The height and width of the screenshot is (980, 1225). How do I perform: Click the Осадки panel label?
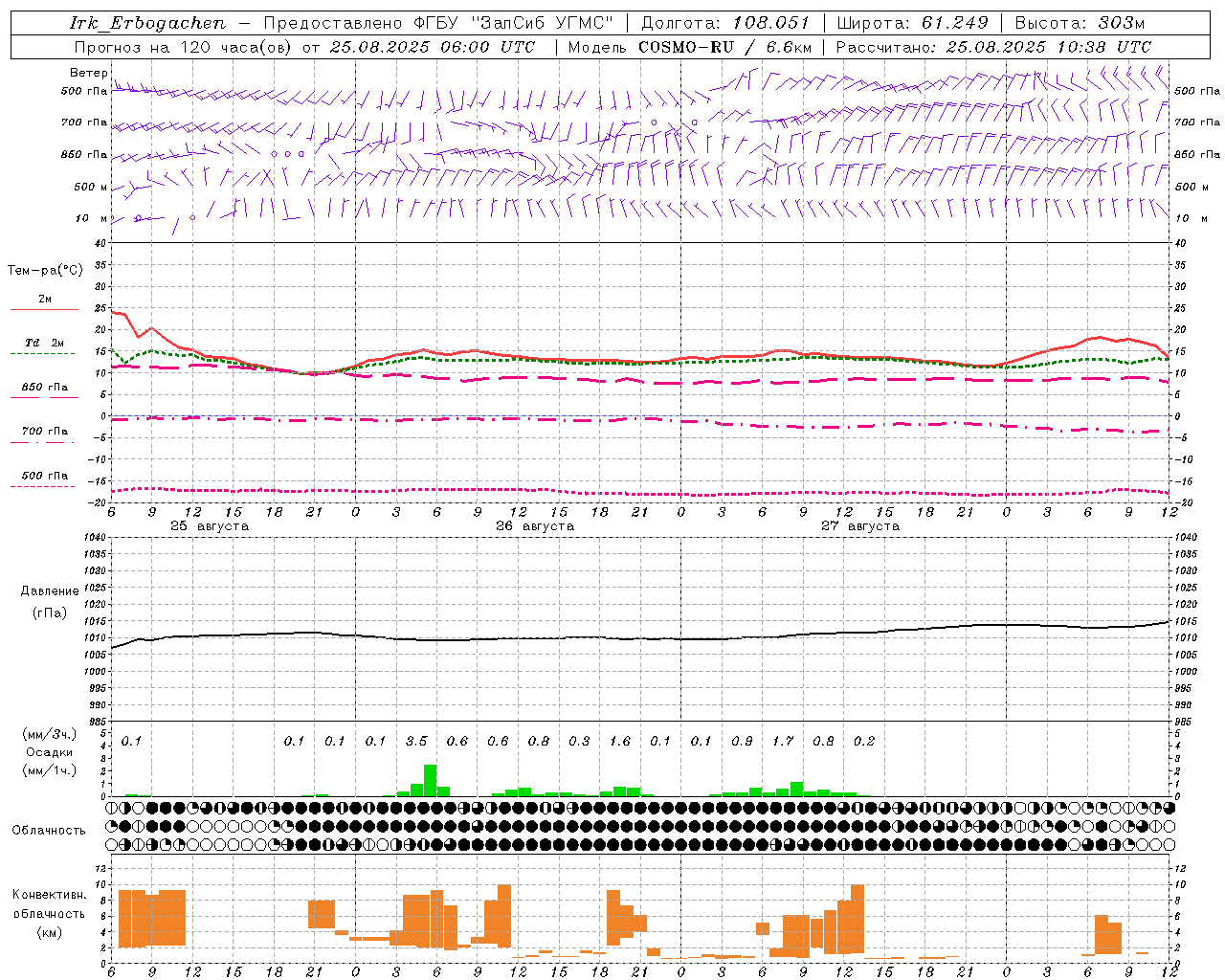point(49,752)
